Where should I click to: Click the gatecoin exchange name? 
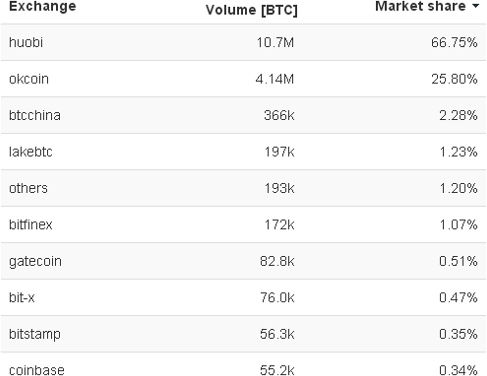[35, 261]
